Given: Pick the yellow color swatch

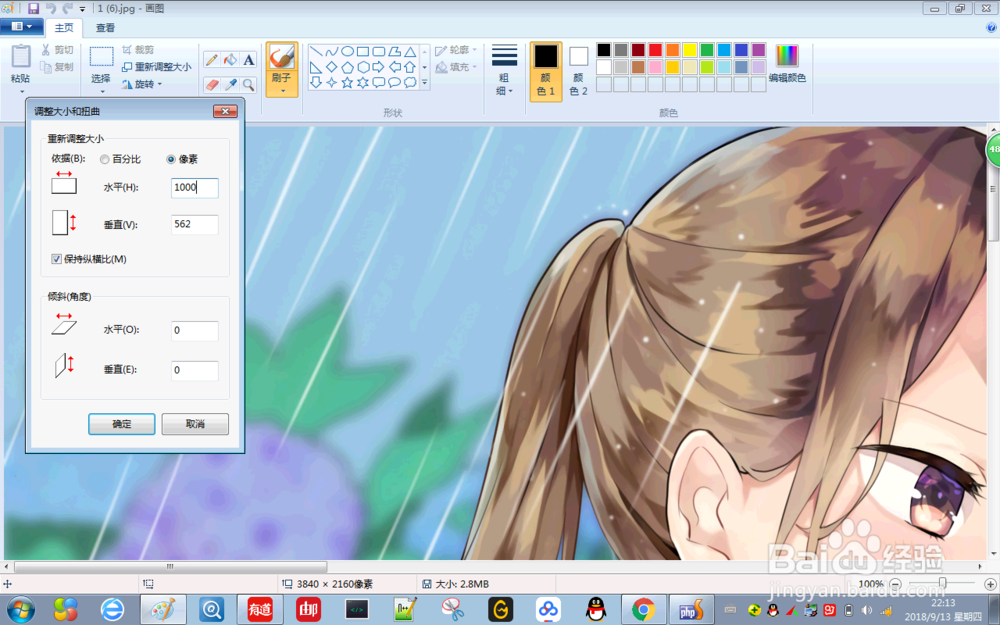Looking at the screenshot, I should [x=689, y=50].
